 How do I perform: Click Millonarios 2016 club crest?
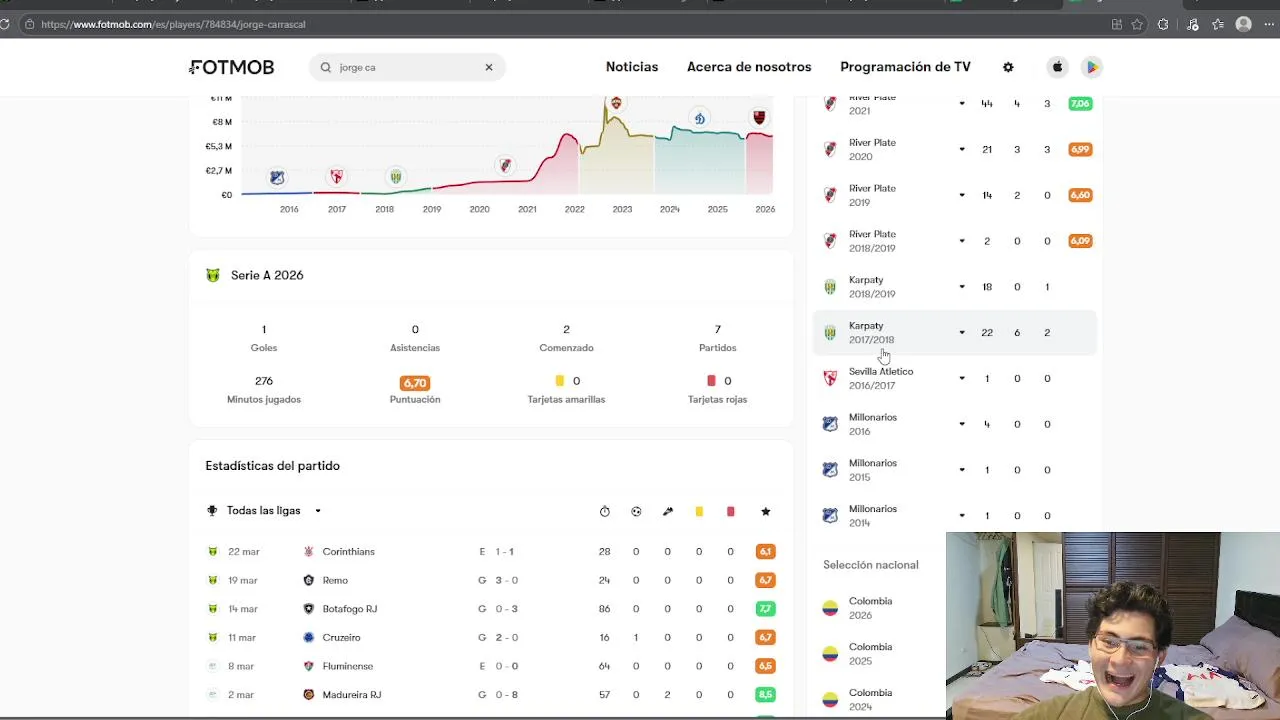pyautogui.click(x=830, y=424)
